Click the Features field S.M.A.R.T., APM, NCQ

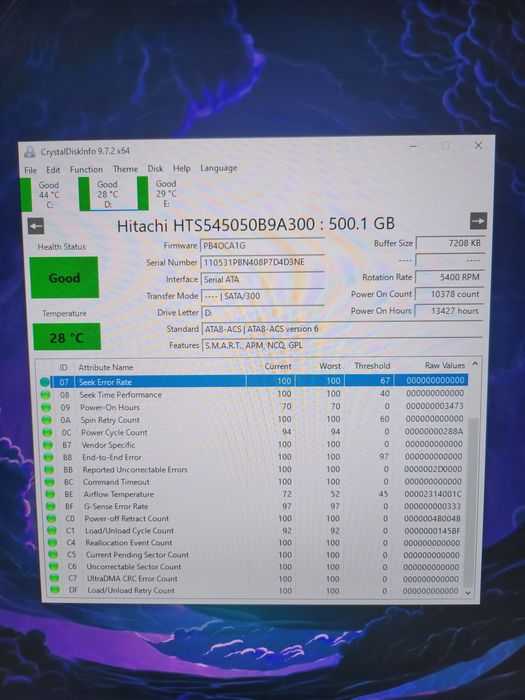click(343, 345)
